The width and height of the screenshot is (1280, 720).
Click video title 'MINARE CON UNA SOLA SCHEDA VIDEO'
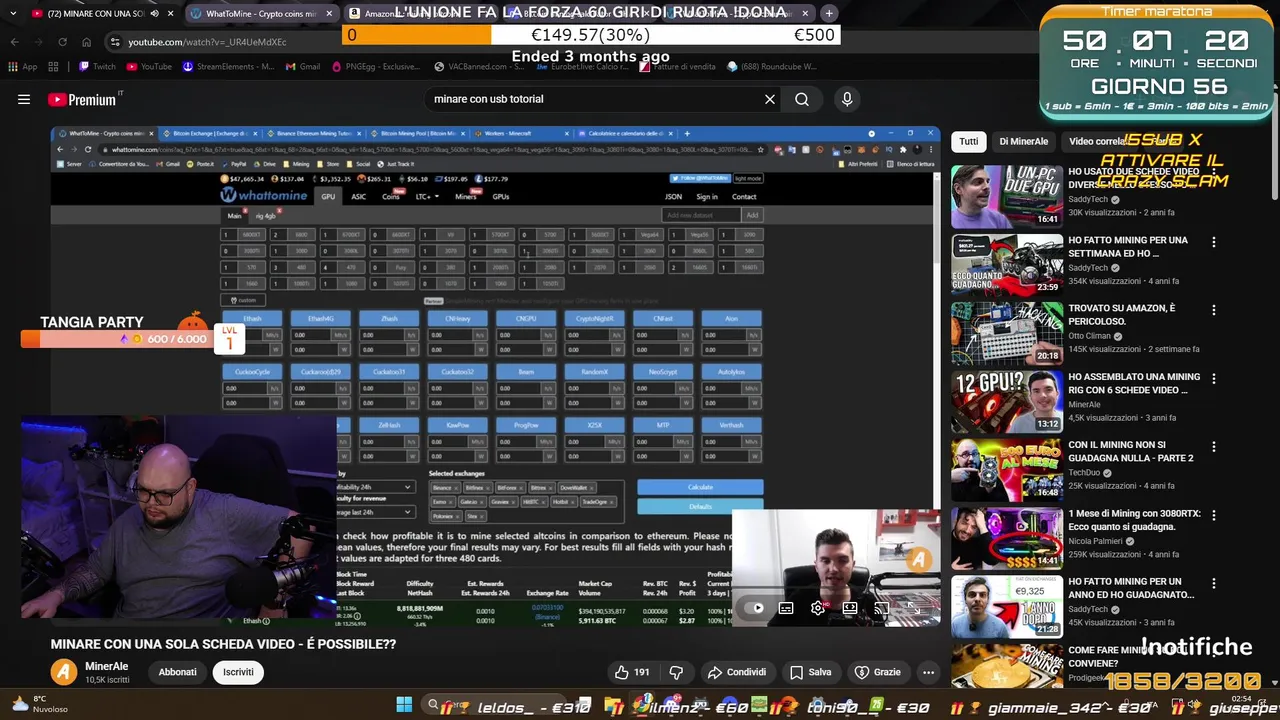223,644
